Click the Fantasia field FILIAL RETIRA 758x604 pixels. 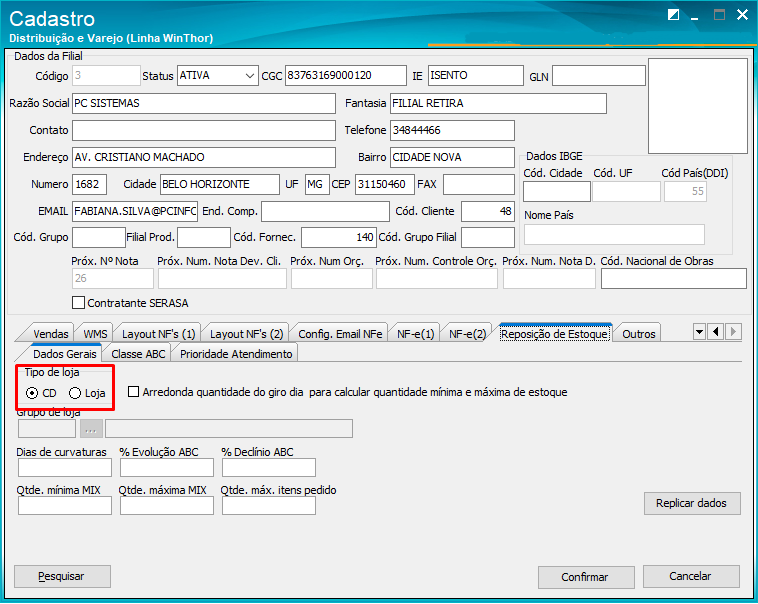tap(498, 103)
